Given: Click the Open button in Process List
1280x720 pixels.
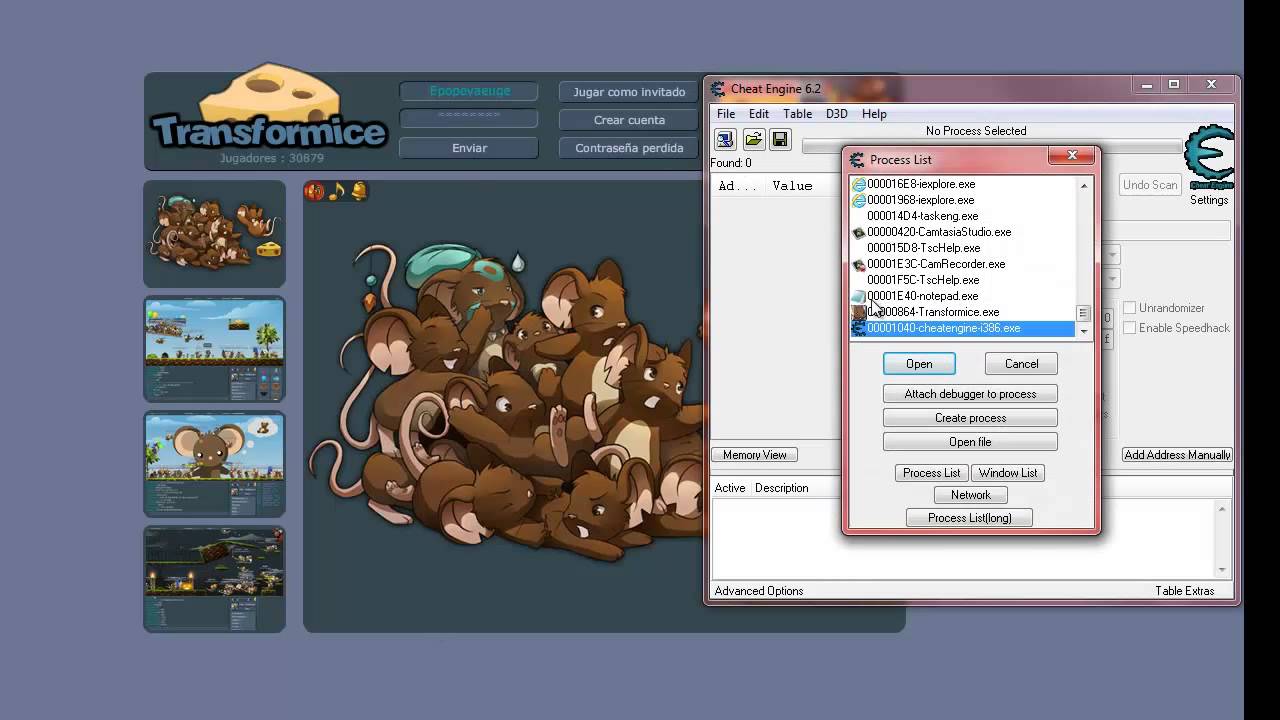Looking at the screenshot, I should (919, 364).
